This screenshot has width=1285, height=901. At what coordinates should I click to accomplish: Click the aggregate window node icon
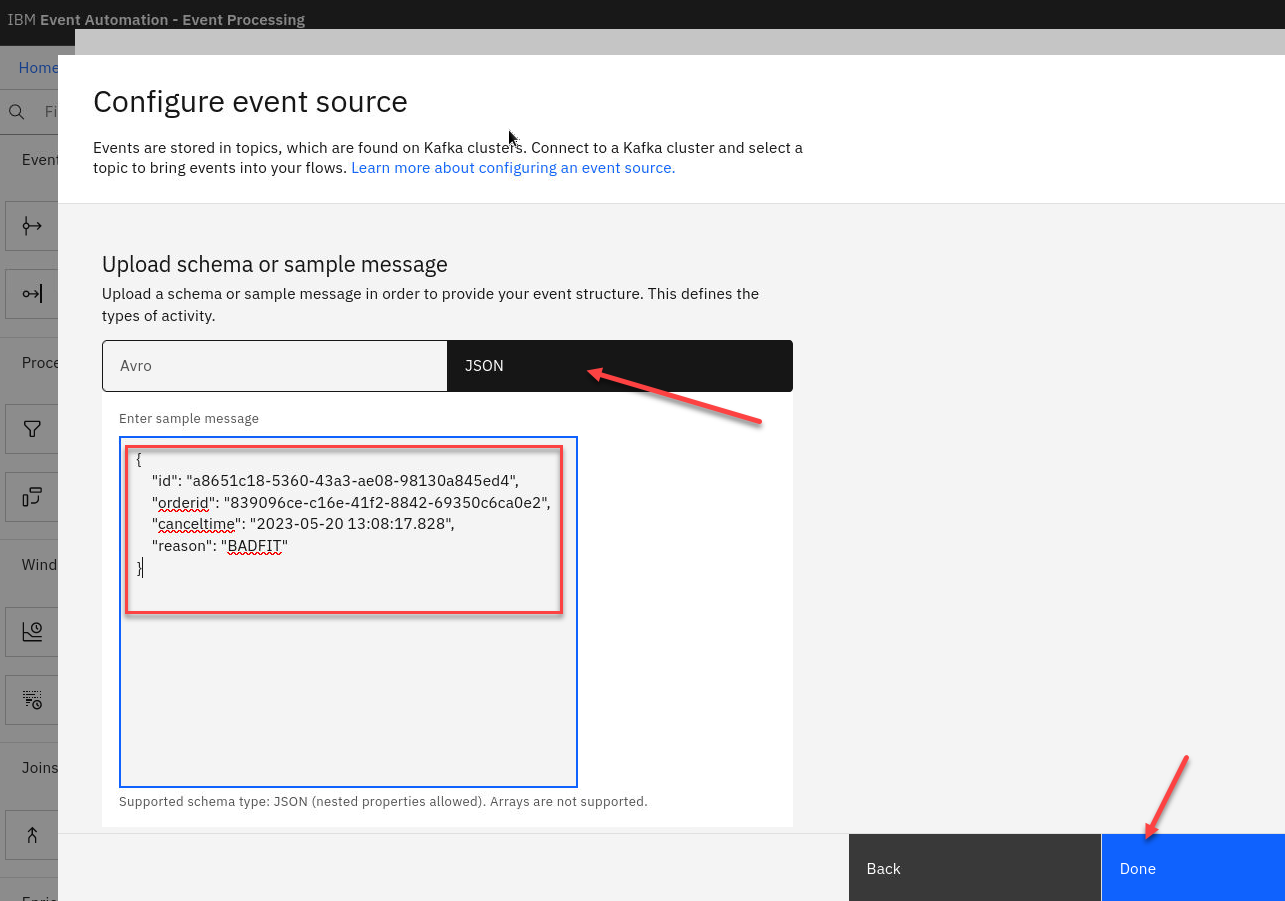click(x=32, y=631)
